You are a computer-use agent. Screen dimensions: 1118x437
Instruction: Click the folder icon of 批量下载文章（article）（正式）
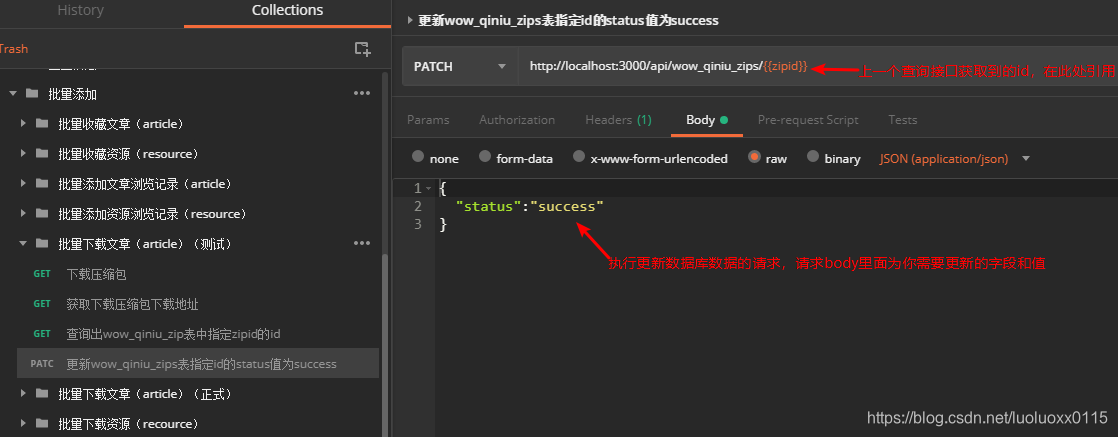coord(42,394)
